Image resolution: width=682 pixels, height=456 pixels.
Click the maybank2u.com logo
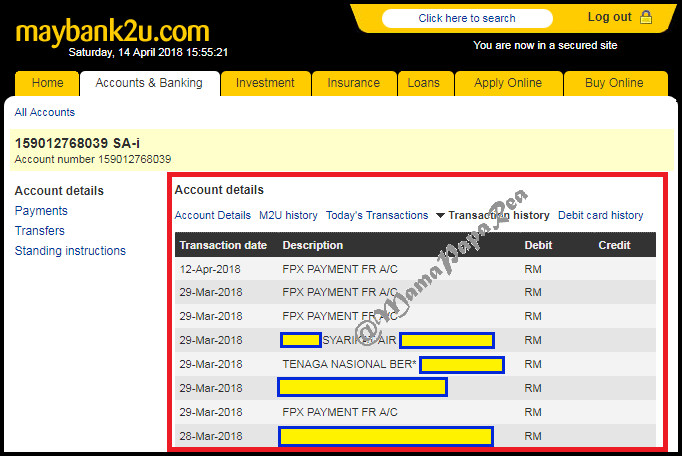pyautogui.click(x=112, y=32)
